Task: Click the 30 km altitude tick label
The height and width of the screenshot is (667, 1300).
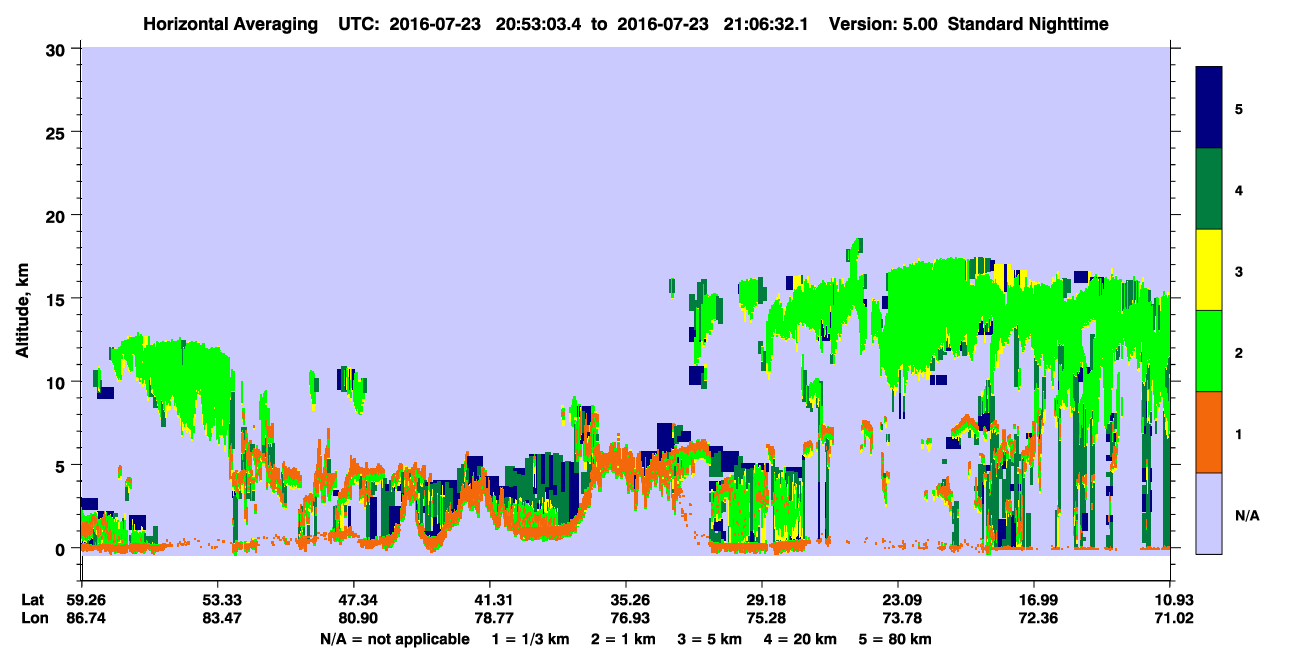Action: point(55,49)
